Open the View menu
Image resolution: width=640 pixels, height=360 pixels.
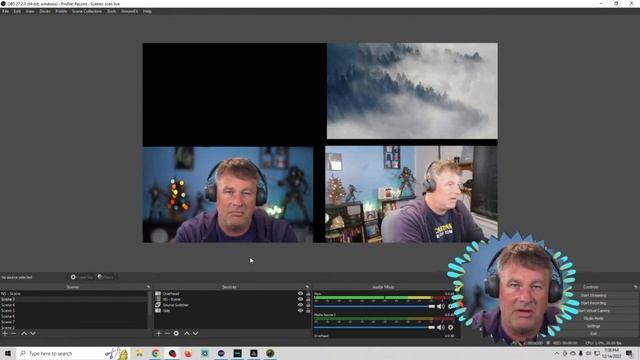[x=30, y=11]
